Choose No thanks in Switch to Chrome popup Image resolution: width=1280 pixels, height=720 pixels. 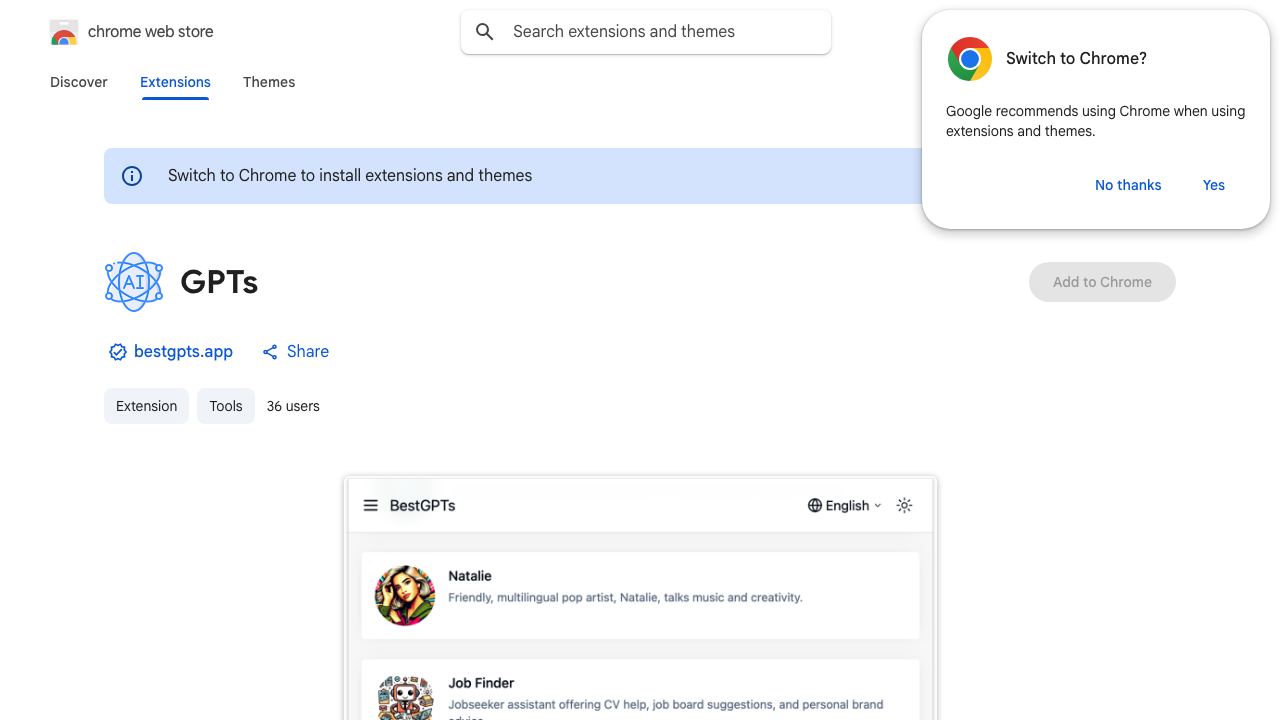coord(1128,185)
